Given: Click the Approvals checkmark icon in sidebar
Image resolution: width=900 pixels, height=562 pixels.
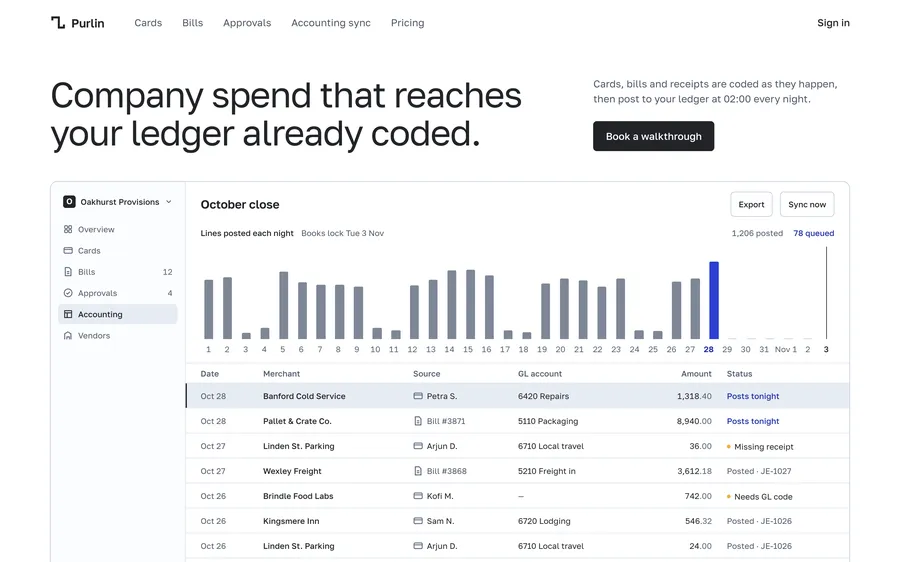Looking at the screenshot, I should pos(68,293).
